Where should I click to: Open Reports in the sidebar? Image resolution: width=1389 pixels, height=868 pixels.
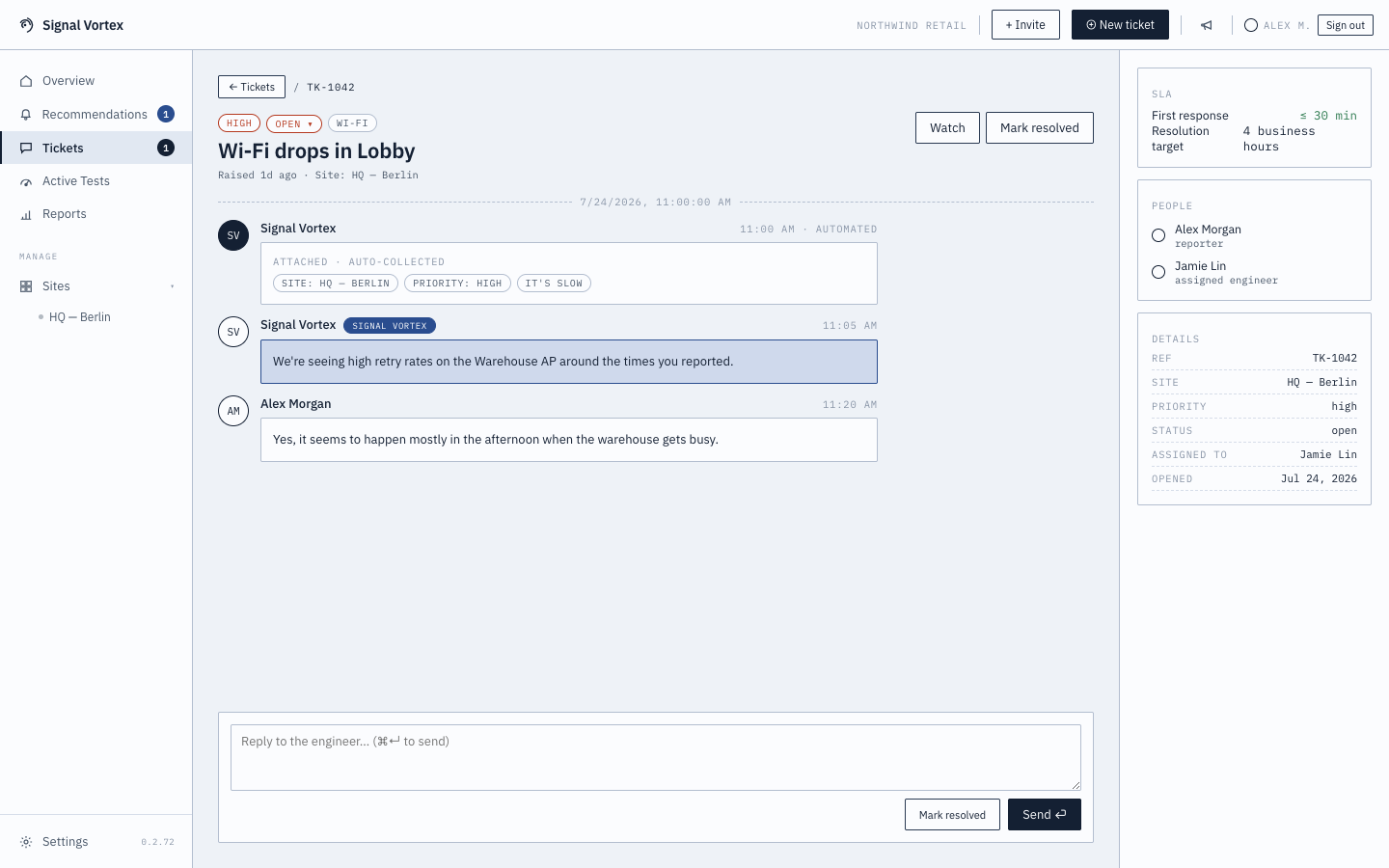95,213
